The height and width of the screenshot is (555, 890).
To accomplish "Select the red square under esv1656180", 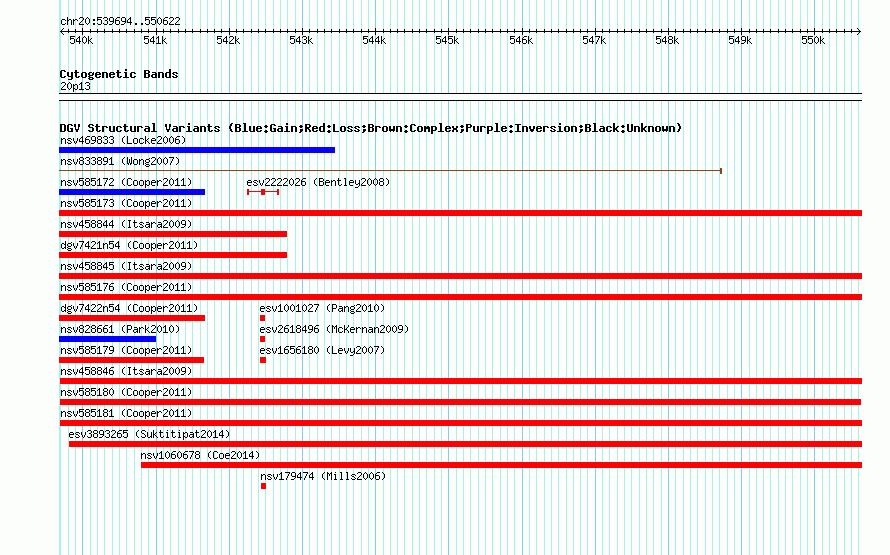I will pos(263,360).
